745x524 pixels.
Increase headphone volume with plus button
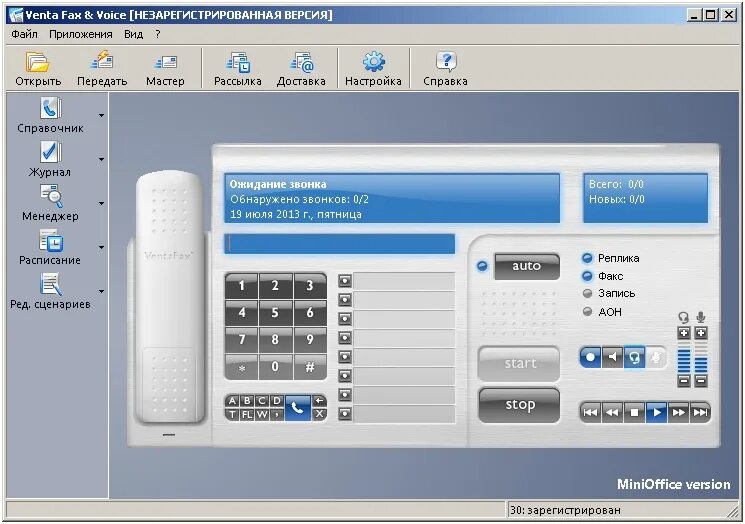coord(684,333)
